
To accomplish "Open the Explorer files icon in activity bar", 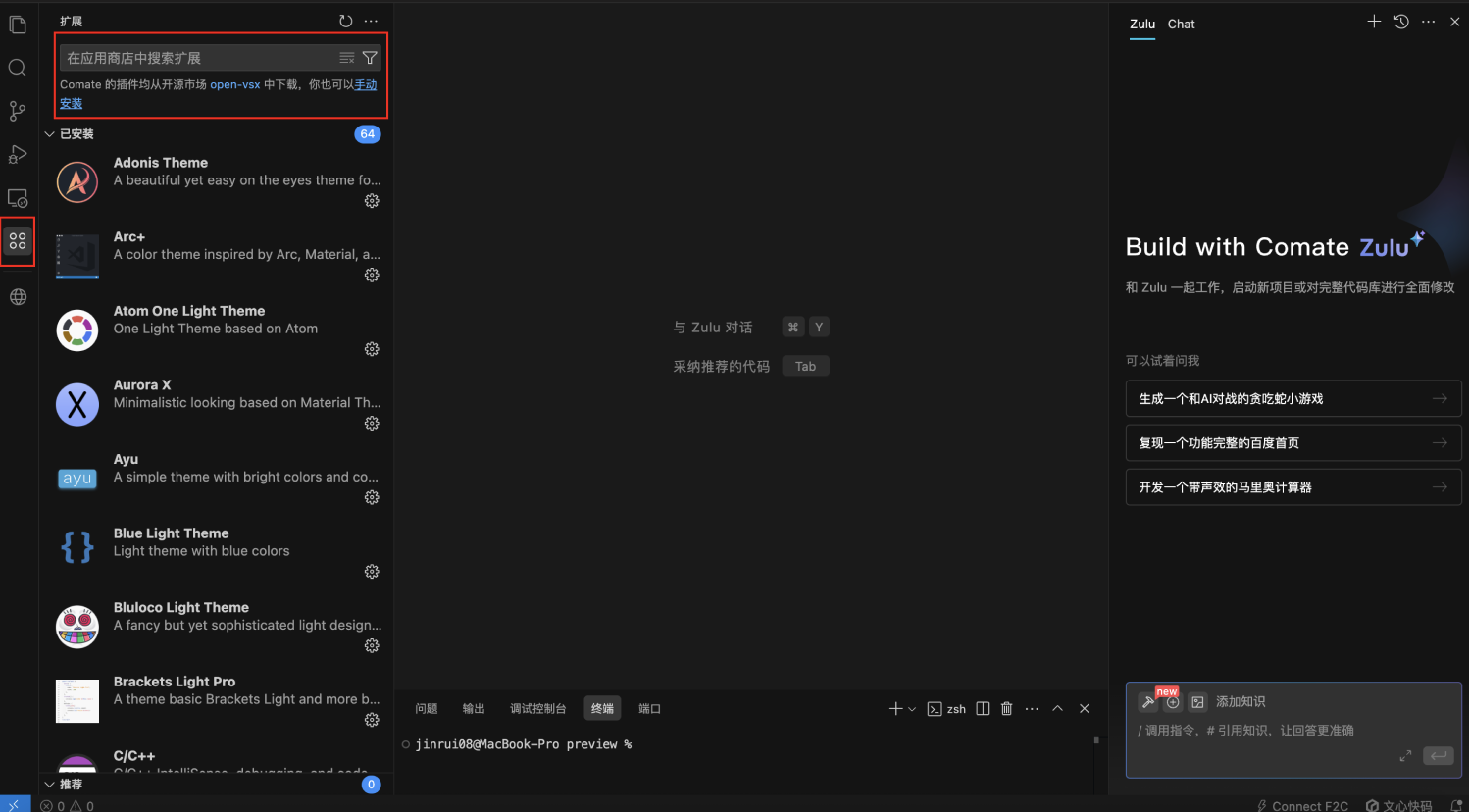I will [x=18, y=25].
